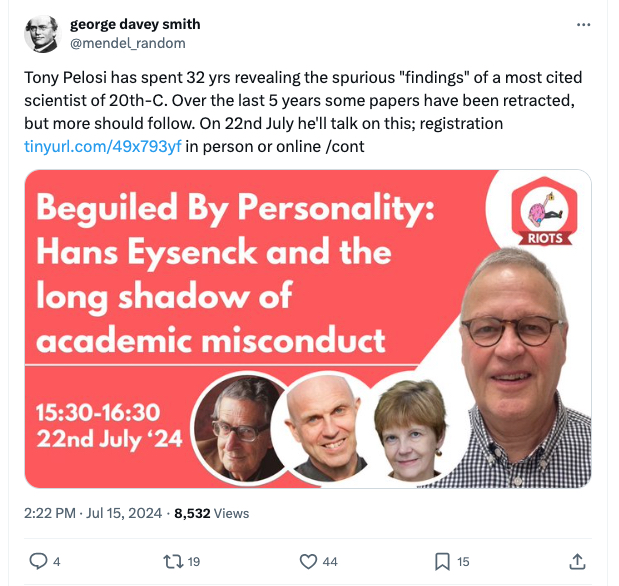The image size is (619, 586).
Task: Click the bookmark count 15
Action: click(463, 562)
